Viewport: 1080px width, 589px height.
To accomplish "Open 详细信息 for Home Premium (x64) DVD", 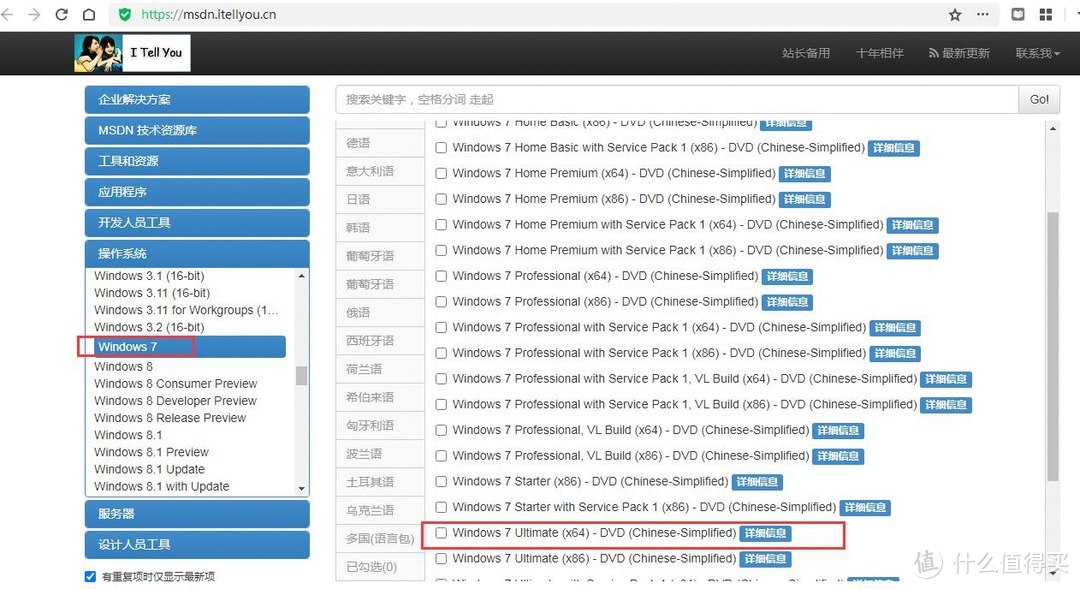I will tap(804, 174).
